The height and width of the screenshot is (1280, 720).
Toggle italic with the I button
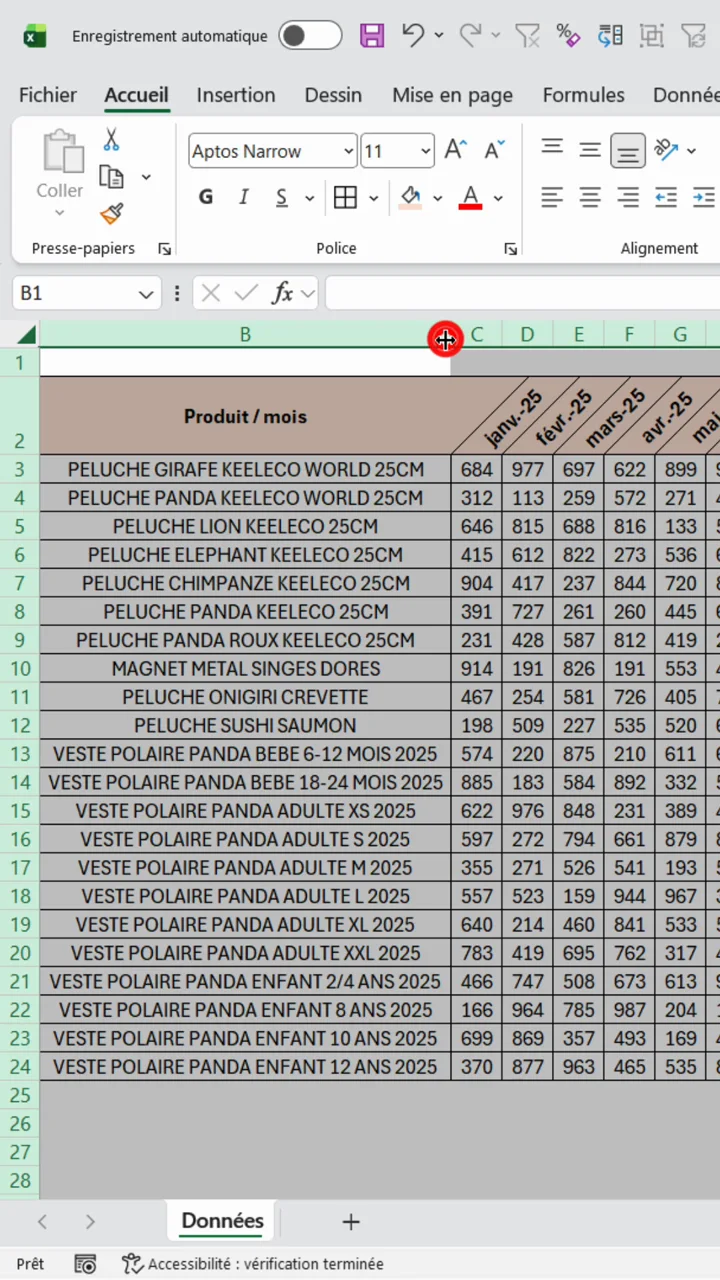[x=243, y=197]
